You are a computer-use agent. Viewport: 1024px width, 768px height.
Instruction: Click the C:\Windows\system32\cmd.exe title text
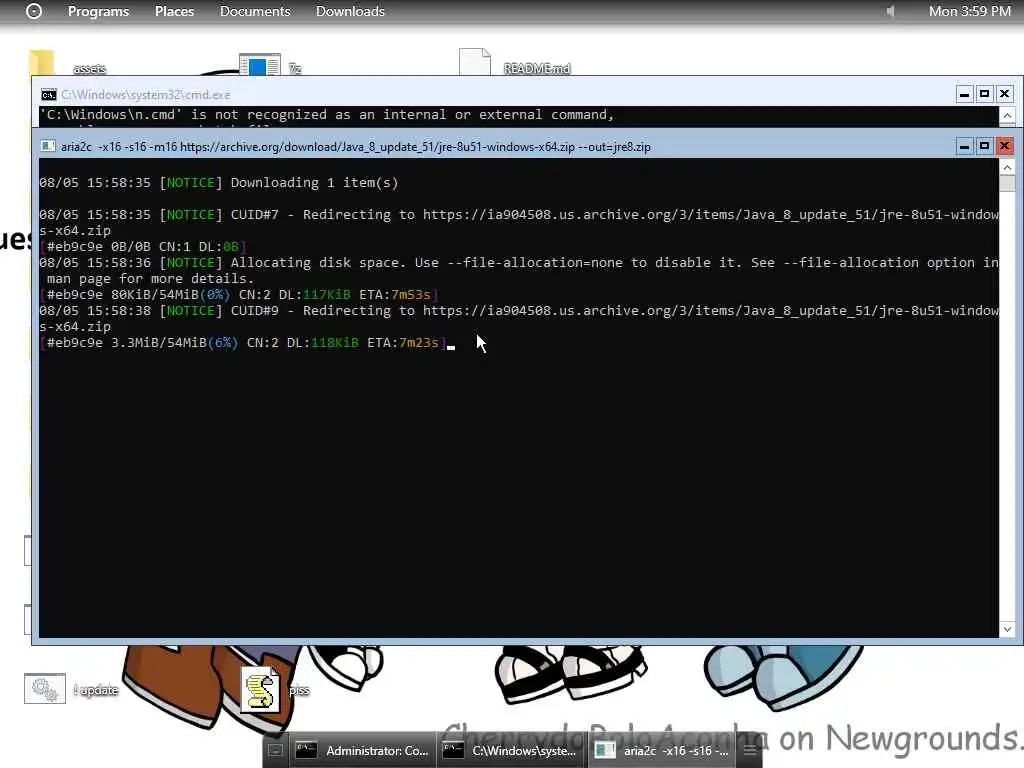pyautogui.click(x=146, y=95)
